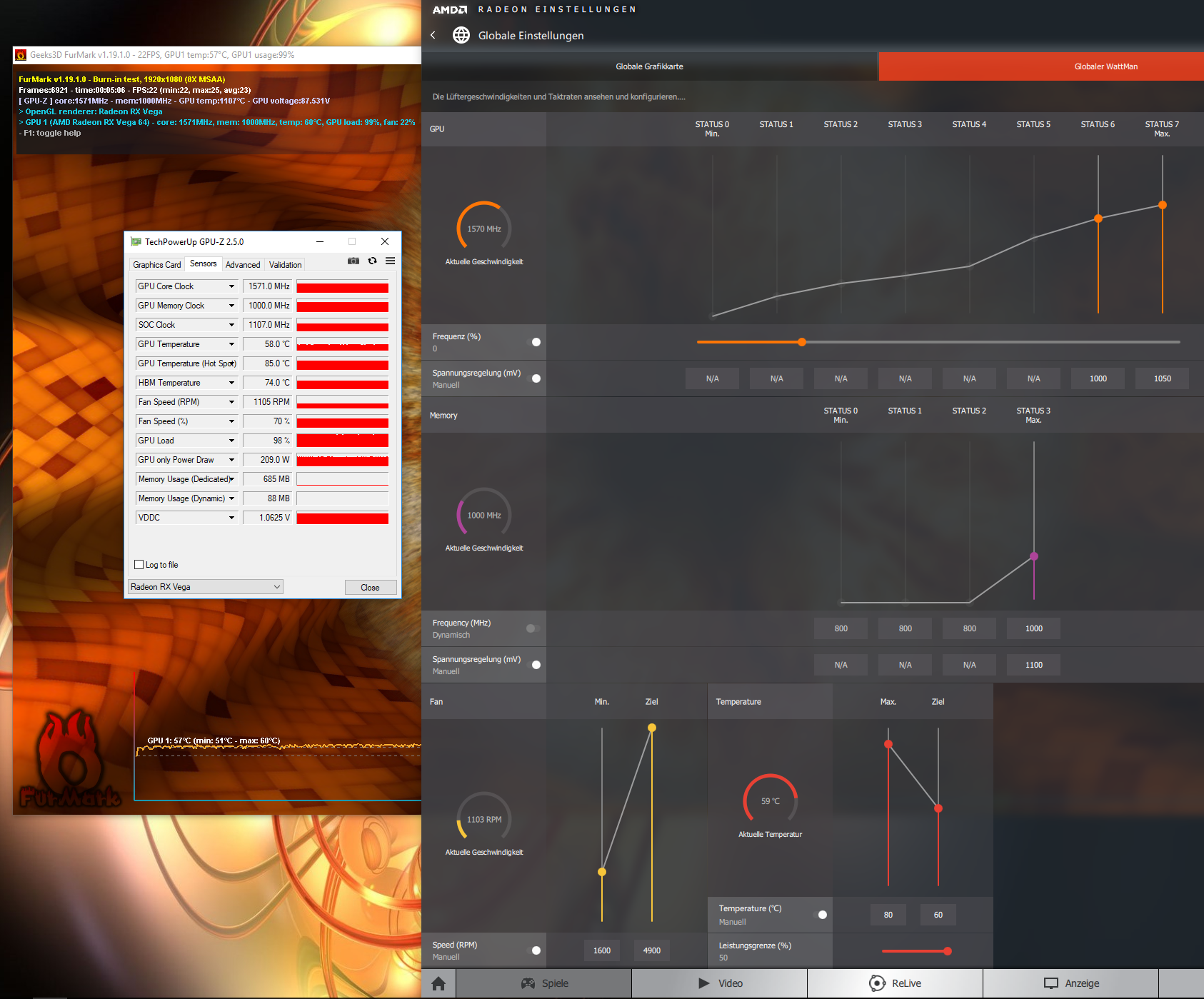Toggle Fan Speed (RPM) Manuell switch
Screen dimensions: 1204x999
[x=533, y=950]
